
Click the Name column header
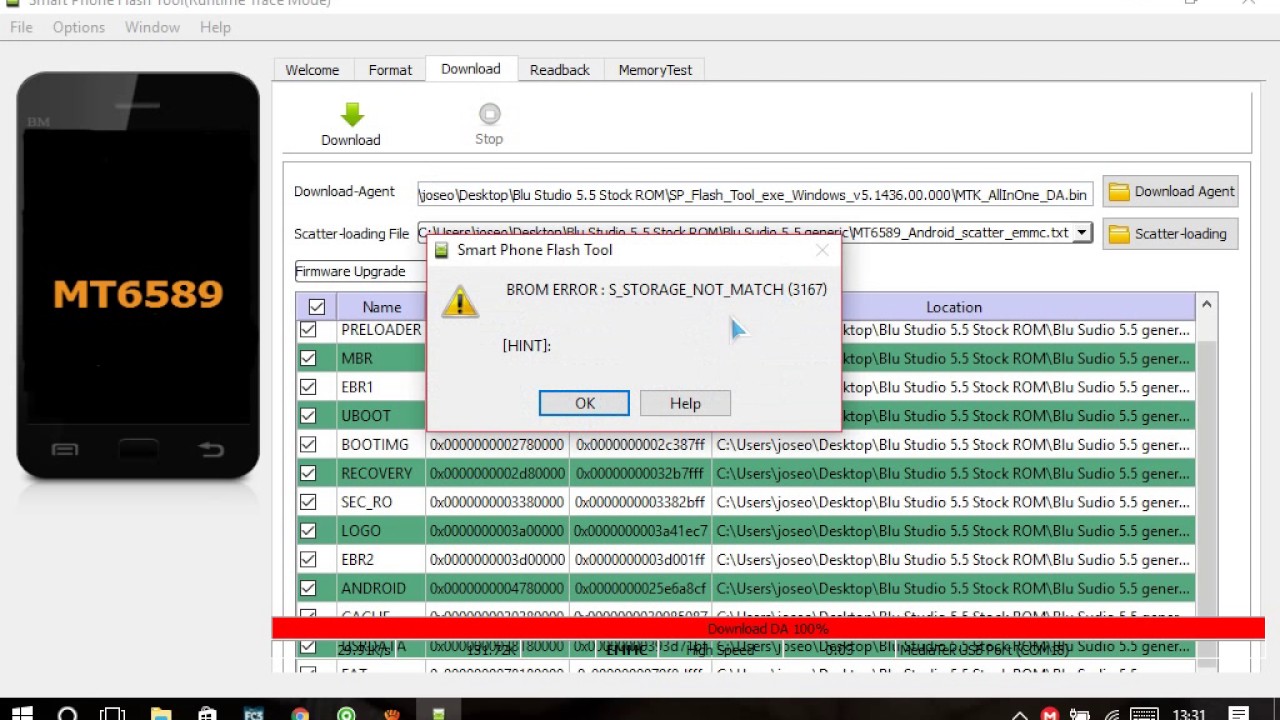pyautogui.click(x=382, y=307)
